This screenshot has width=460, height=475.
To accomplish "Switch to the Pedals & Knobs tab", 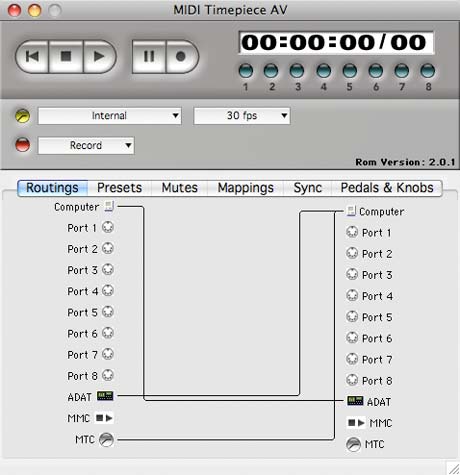I will pos(387,188).
